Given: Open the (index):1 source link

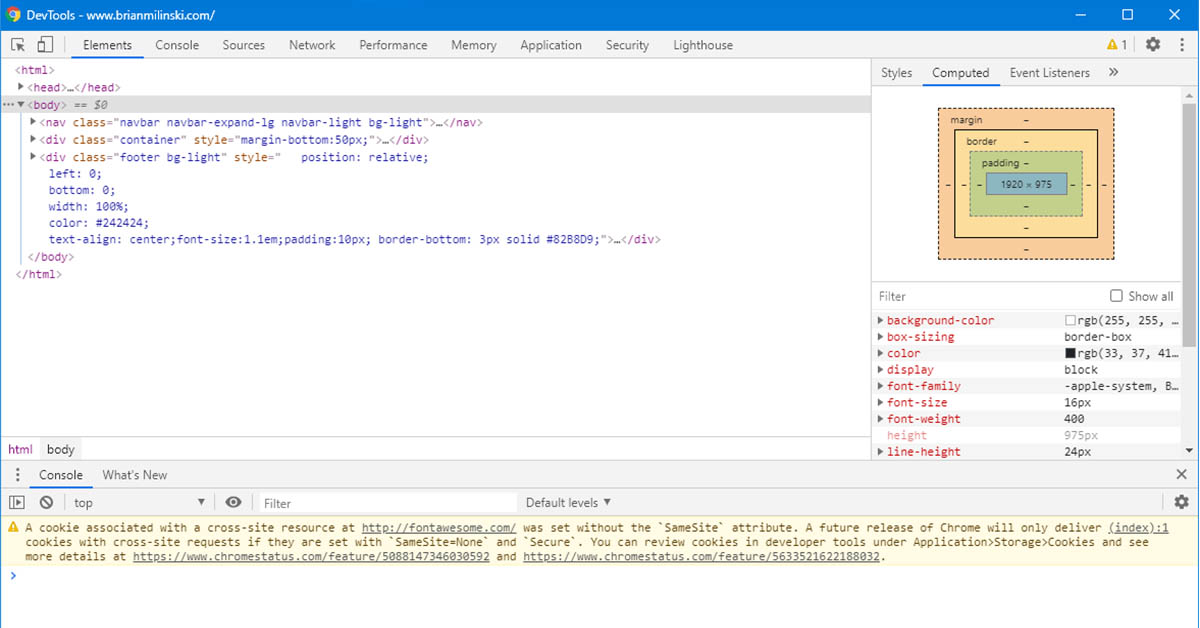Looking at the screenshot, I should (x=1138, y=527).
